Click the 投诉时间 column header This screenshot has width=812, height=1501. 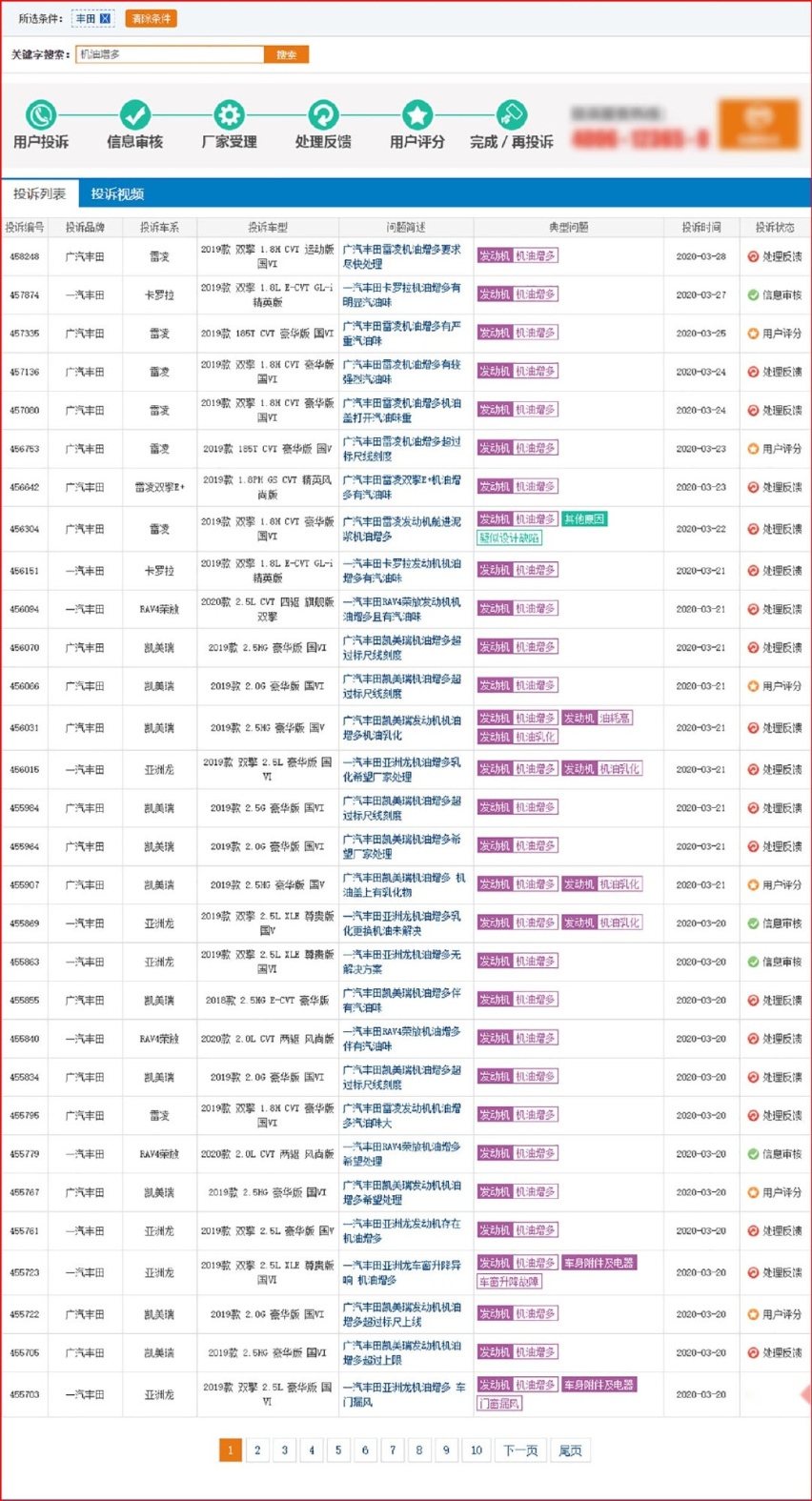pyautogui.click(x=701, y=227)
